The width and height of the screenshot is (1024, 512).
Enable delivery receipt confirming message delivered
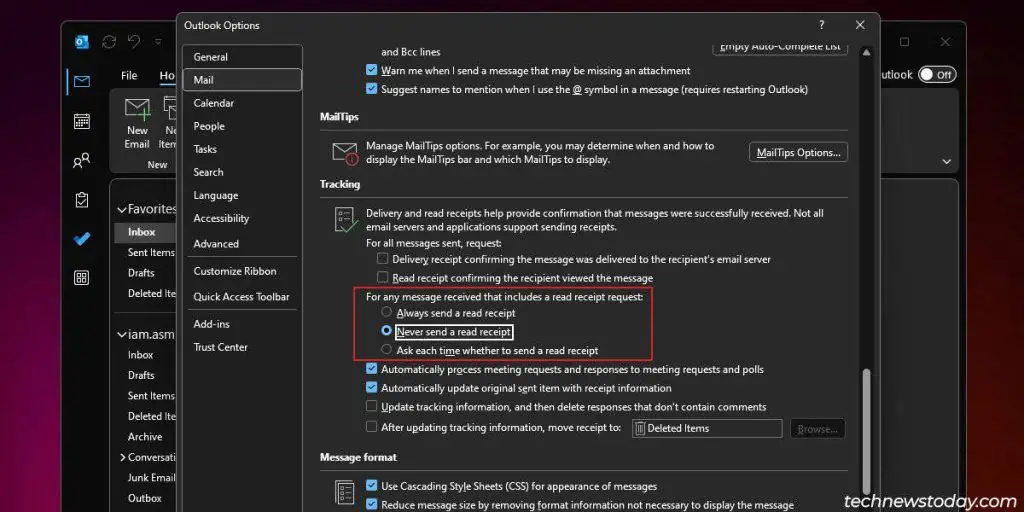tap(383, 259)
